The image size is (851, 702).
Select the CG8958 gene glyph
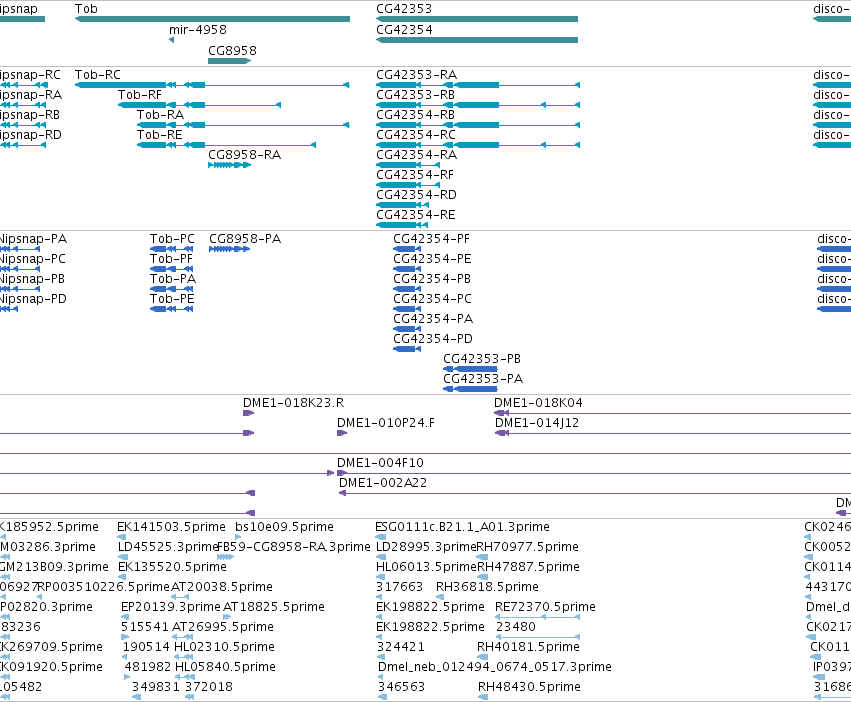(x=230, y=61)
